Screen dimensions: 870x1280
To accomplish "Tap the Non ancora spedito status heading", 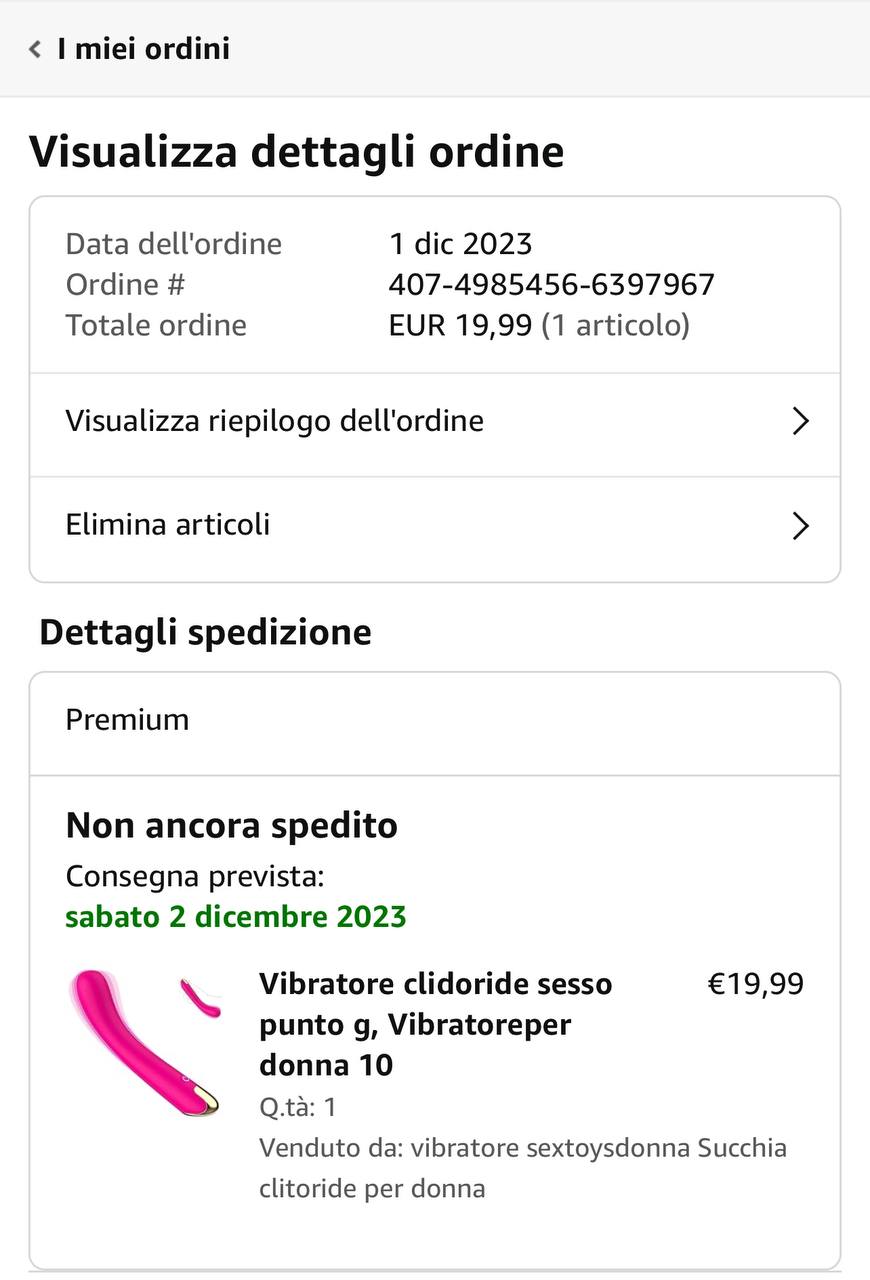I will [232, 826].
